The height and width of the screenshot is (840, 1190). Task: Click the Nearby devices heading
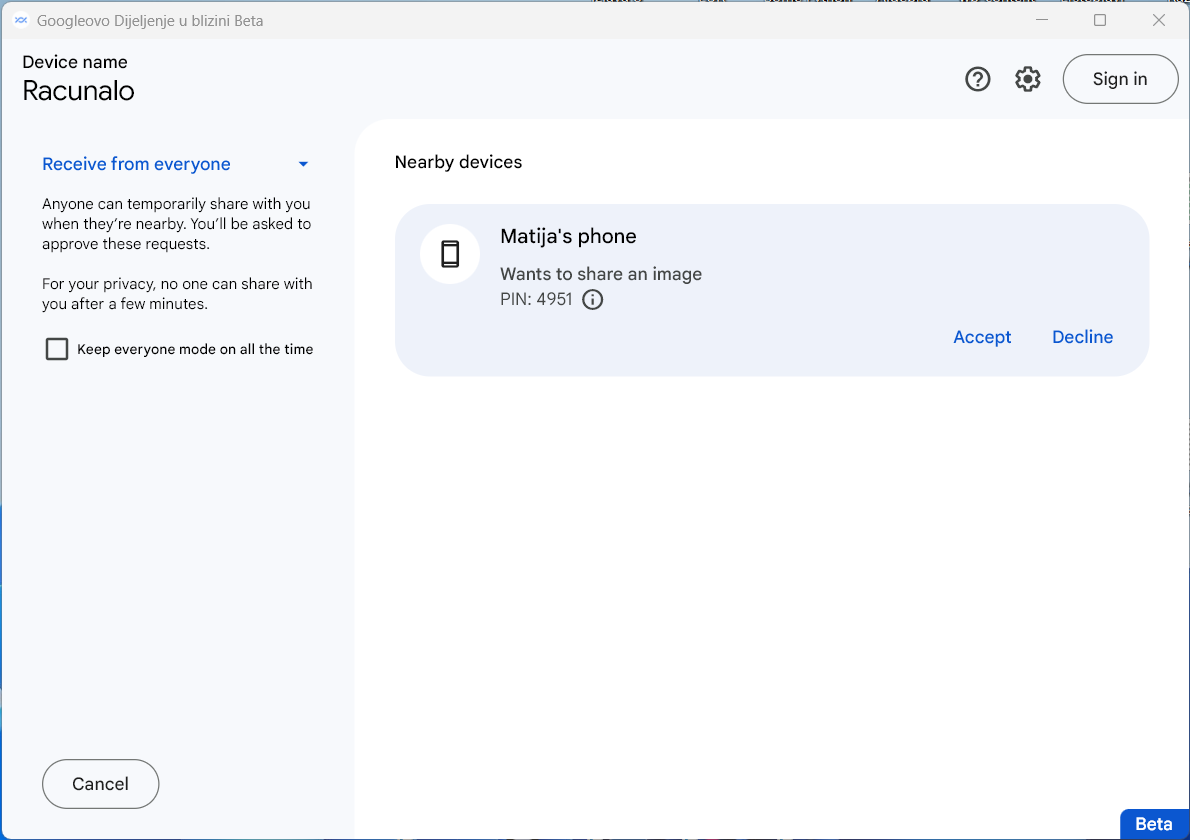tap(458, 162)
